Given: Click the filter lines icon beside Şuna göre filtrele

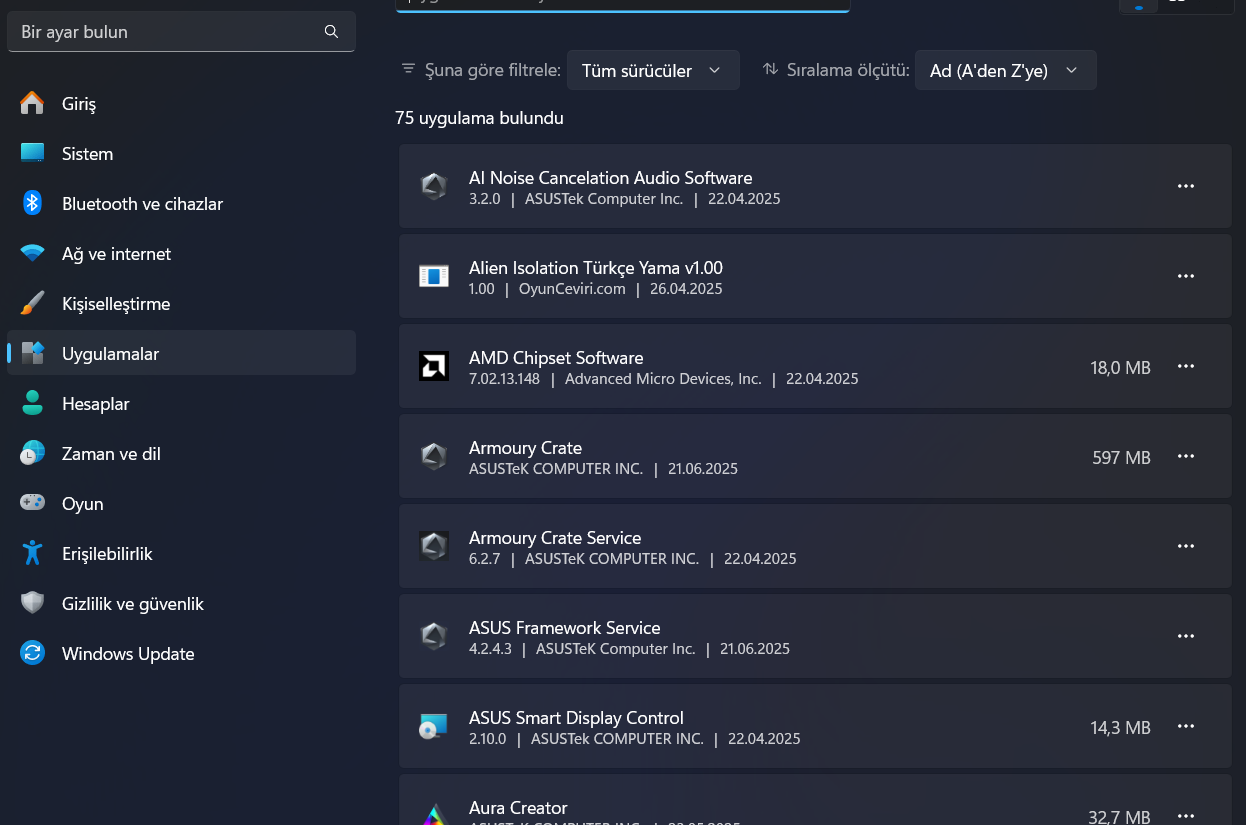Looking at the screenshot, I should pyautogui.click(x=408, y=69).
